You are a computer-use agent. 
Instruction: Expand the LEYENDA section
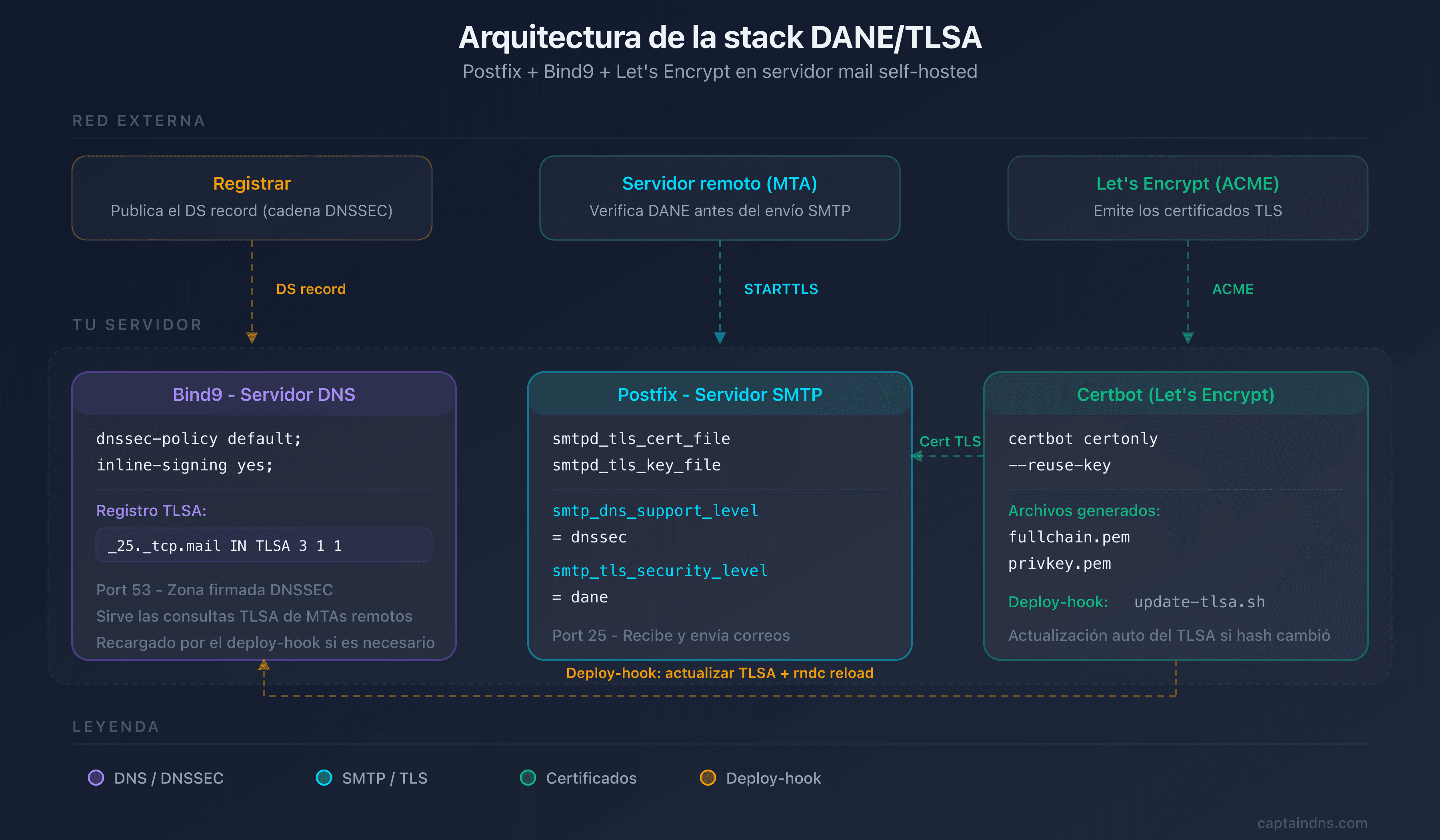tap(116, 727)
